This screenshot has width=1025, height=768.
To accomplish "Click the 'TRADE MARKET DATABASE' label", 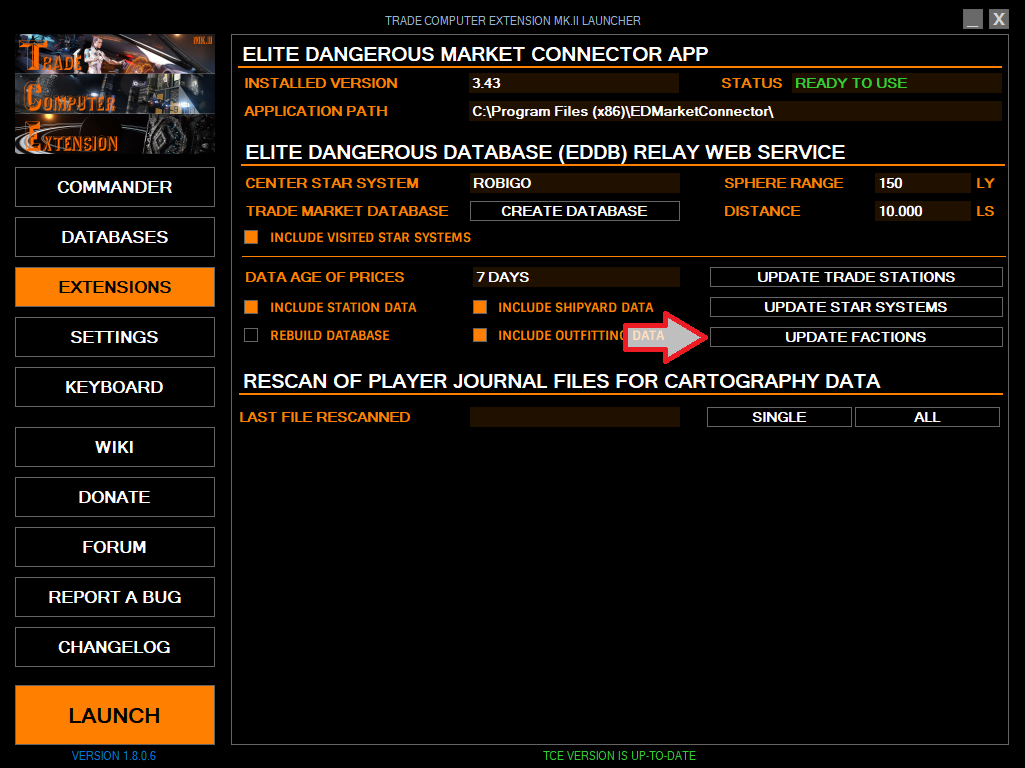I will [x=347, y=211].
